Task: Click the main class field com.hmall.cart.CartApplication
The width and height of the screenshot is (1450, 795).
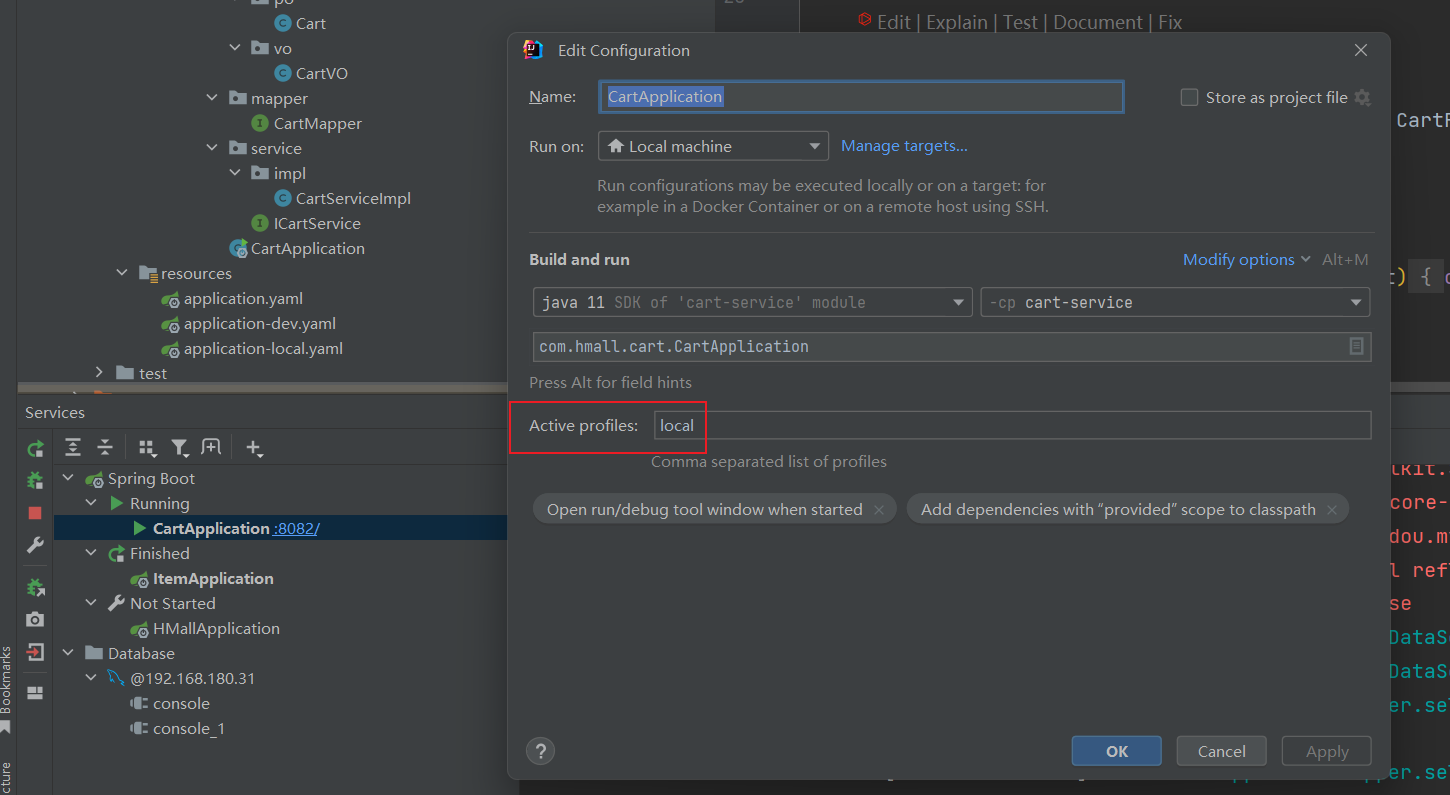Action: click(952, 346)
